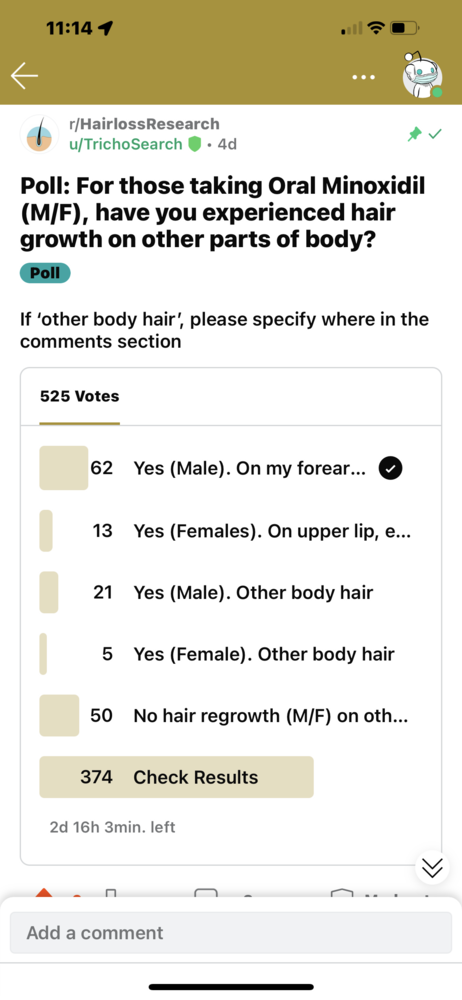Tap the Poll flair tag
The width and height of the screenshot is (462, 1000).
[45, 274]
